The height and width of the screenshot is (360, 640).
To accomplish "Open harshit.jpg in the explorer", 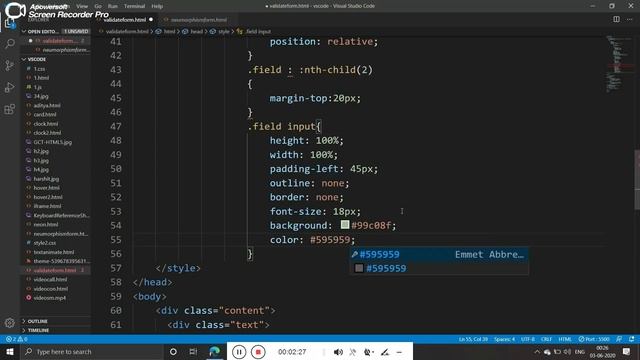I will point(46,179).
